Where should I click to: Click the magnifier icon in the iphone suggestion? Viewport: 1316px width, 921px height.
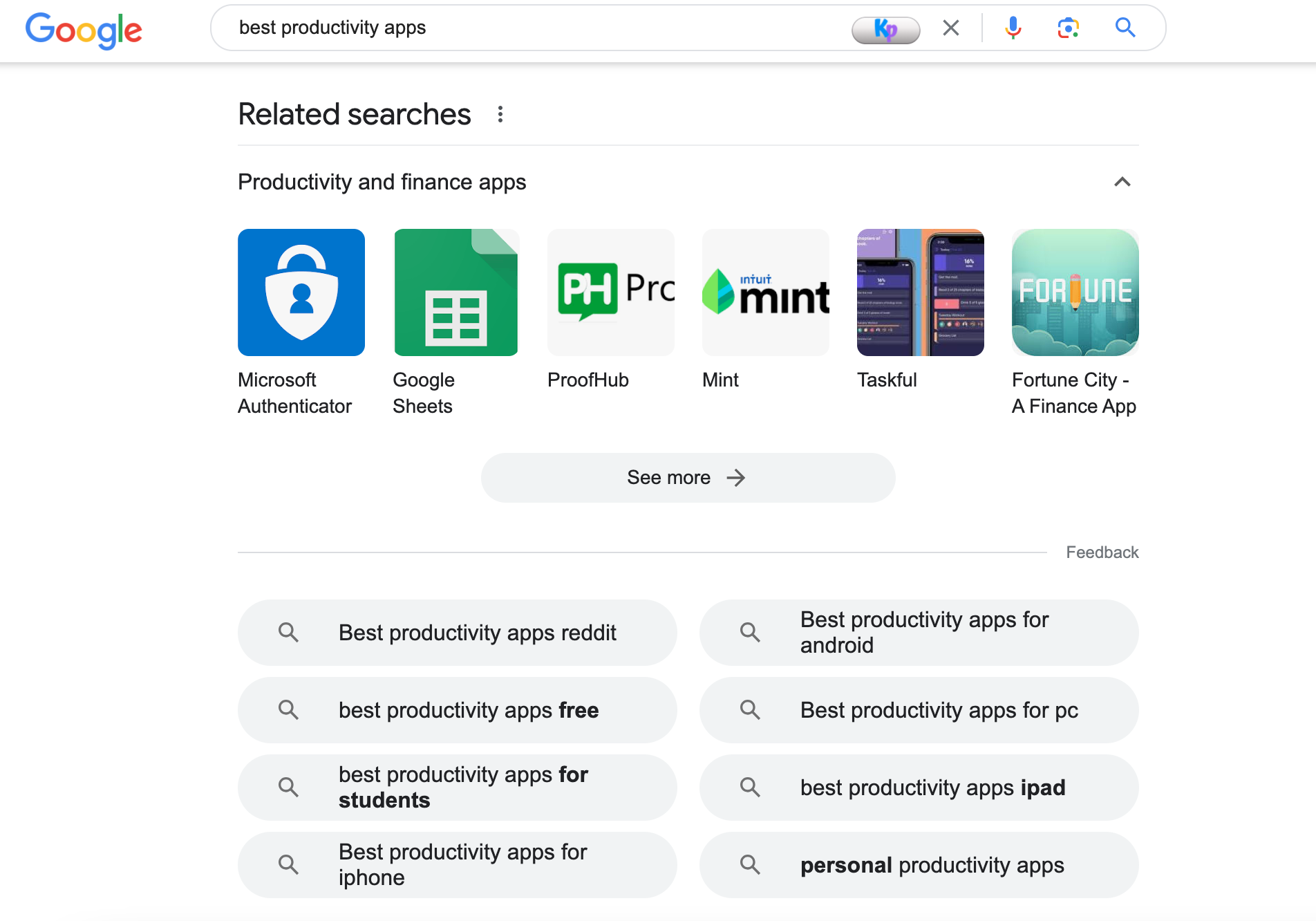288,864
